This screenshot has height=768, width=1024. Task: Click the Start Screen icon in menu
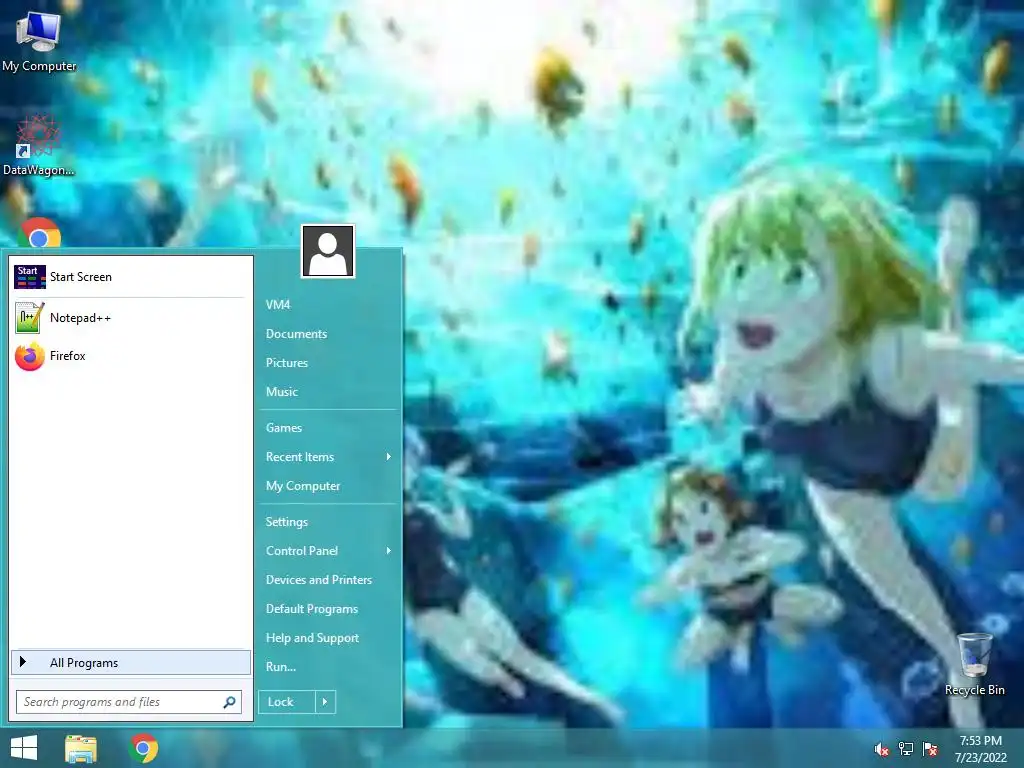[x=29, y=277]
